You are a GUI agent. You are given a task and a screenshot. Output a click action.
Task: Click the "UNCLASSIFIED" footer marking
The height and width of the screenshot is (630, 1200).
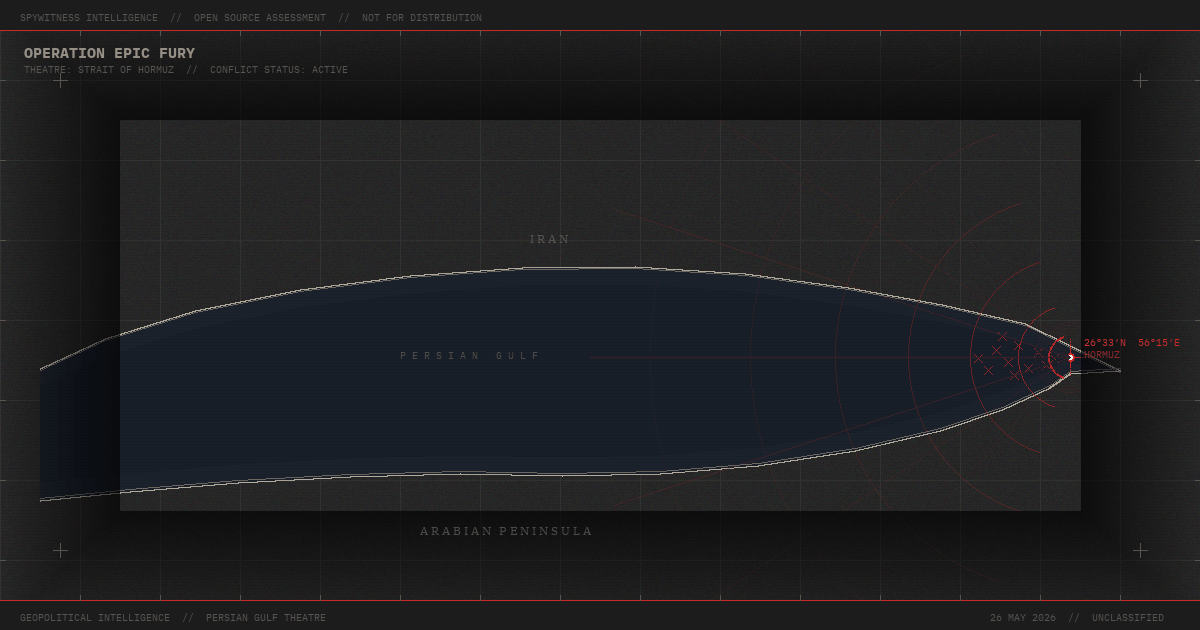click(1128, 618)
